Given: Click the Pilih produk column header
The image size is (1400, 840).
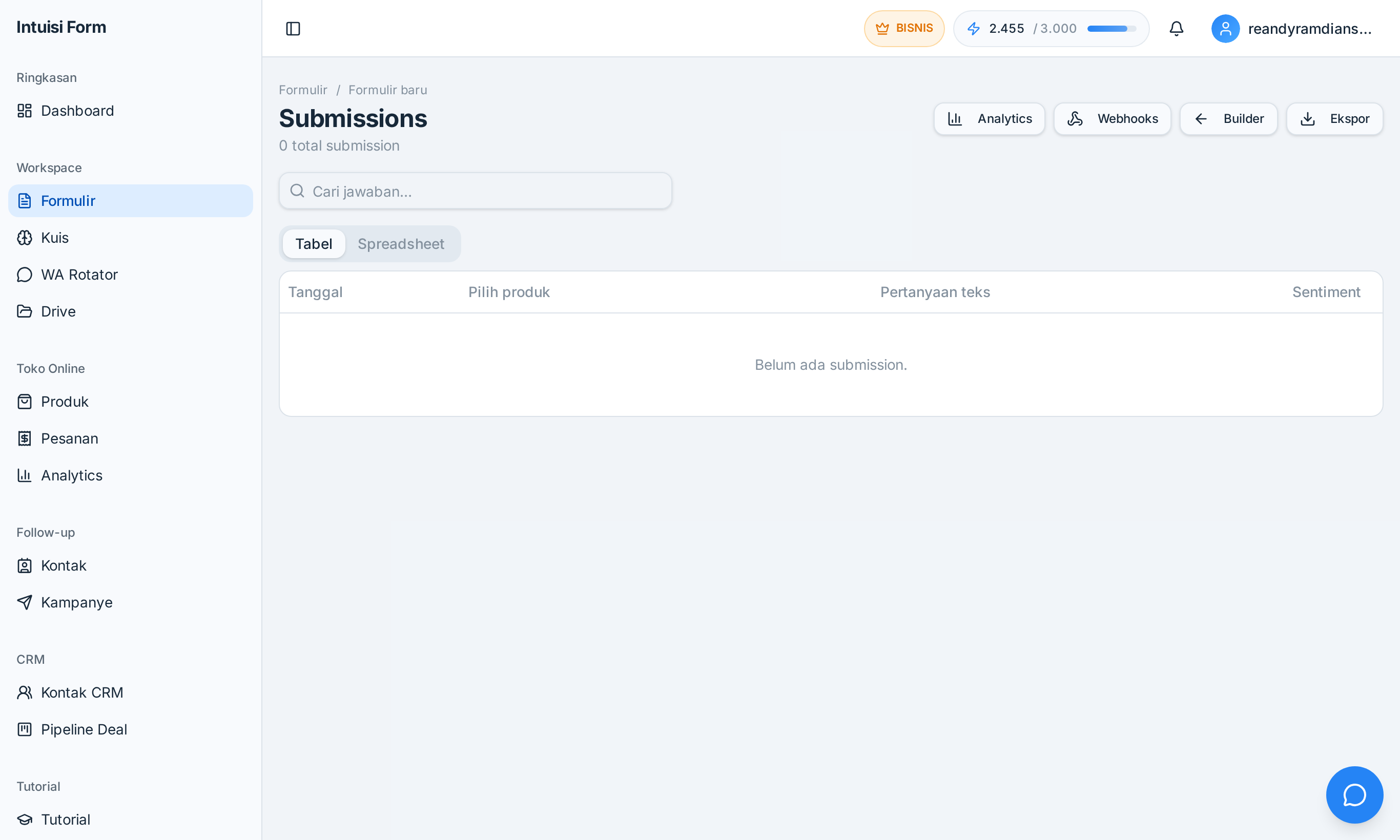Looking at the screenshot, I should coord(508,291).
